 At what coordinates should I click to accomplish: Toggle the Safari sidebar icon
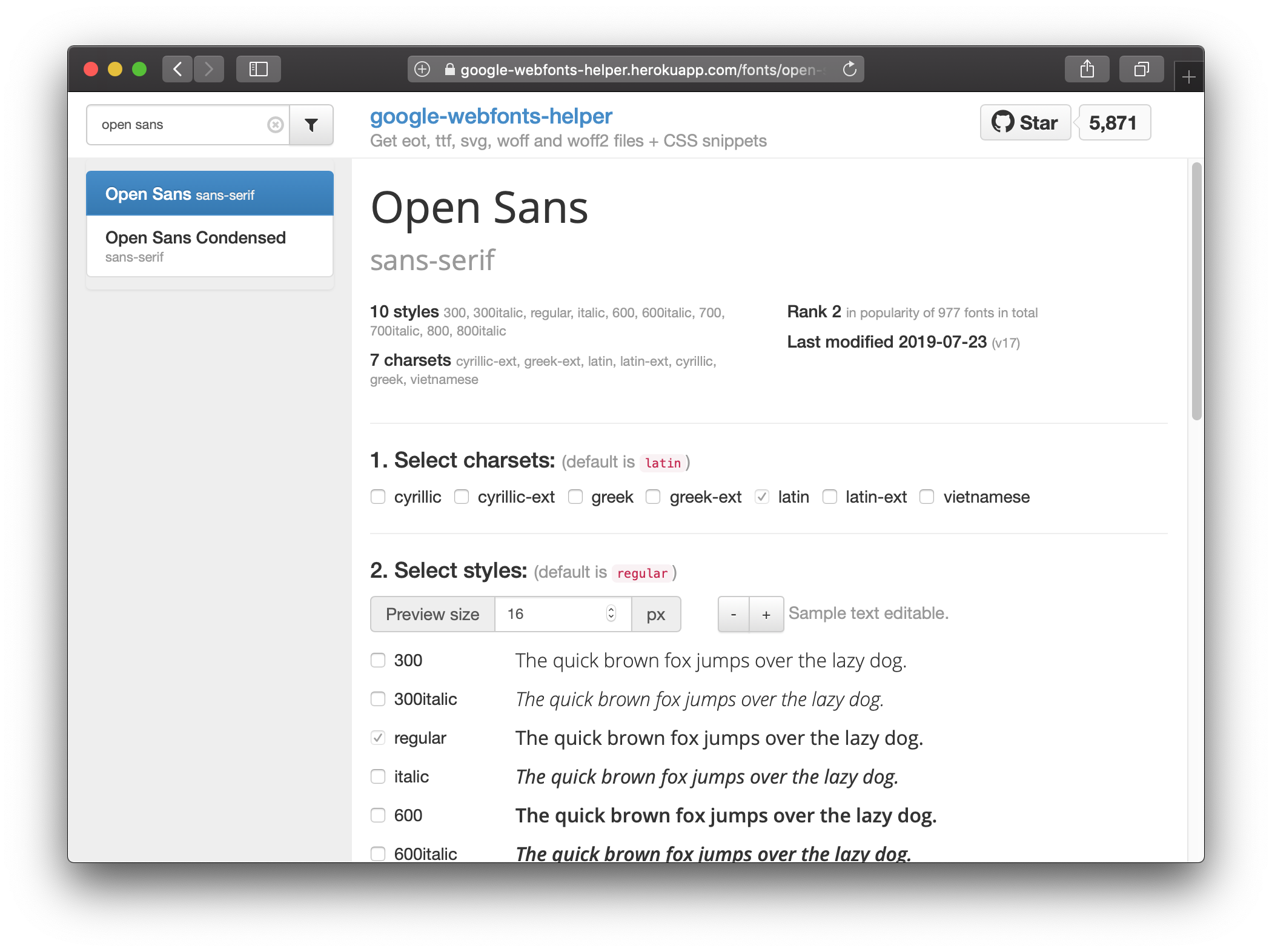tap(259, 69)
